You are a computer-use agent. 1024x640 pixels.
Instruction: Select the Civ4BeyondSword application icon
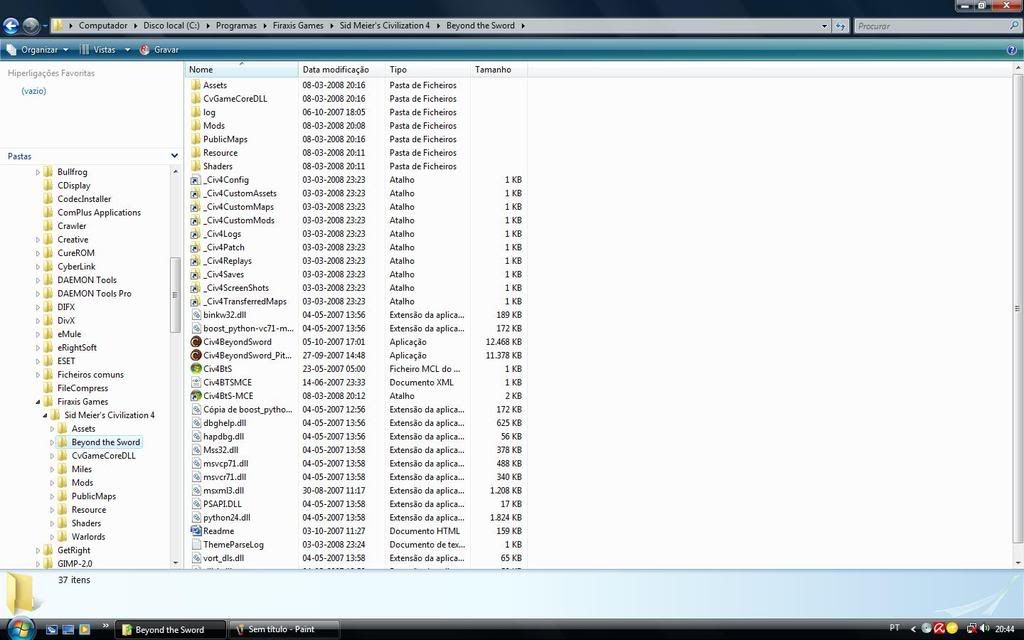pyautogui.click(x=195, y=342)
